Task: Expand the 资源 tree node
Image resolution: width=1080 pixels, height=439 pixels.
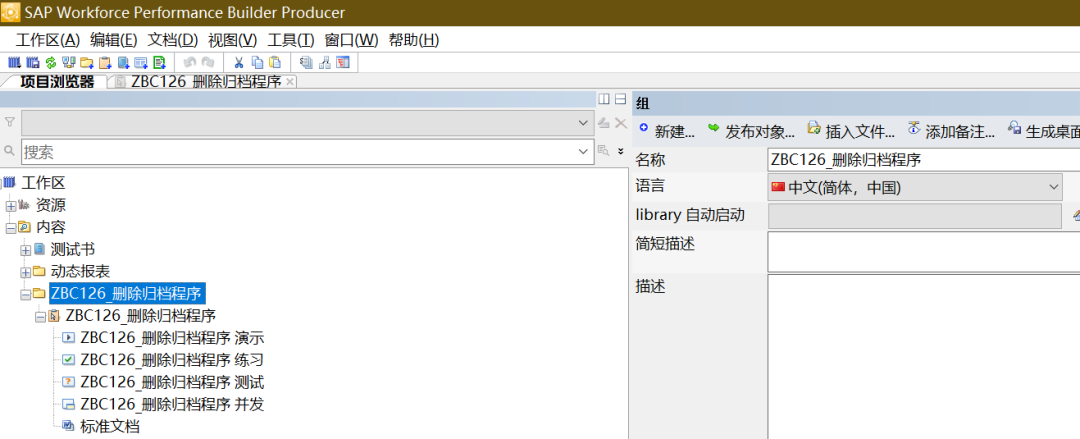Action: 11,205
